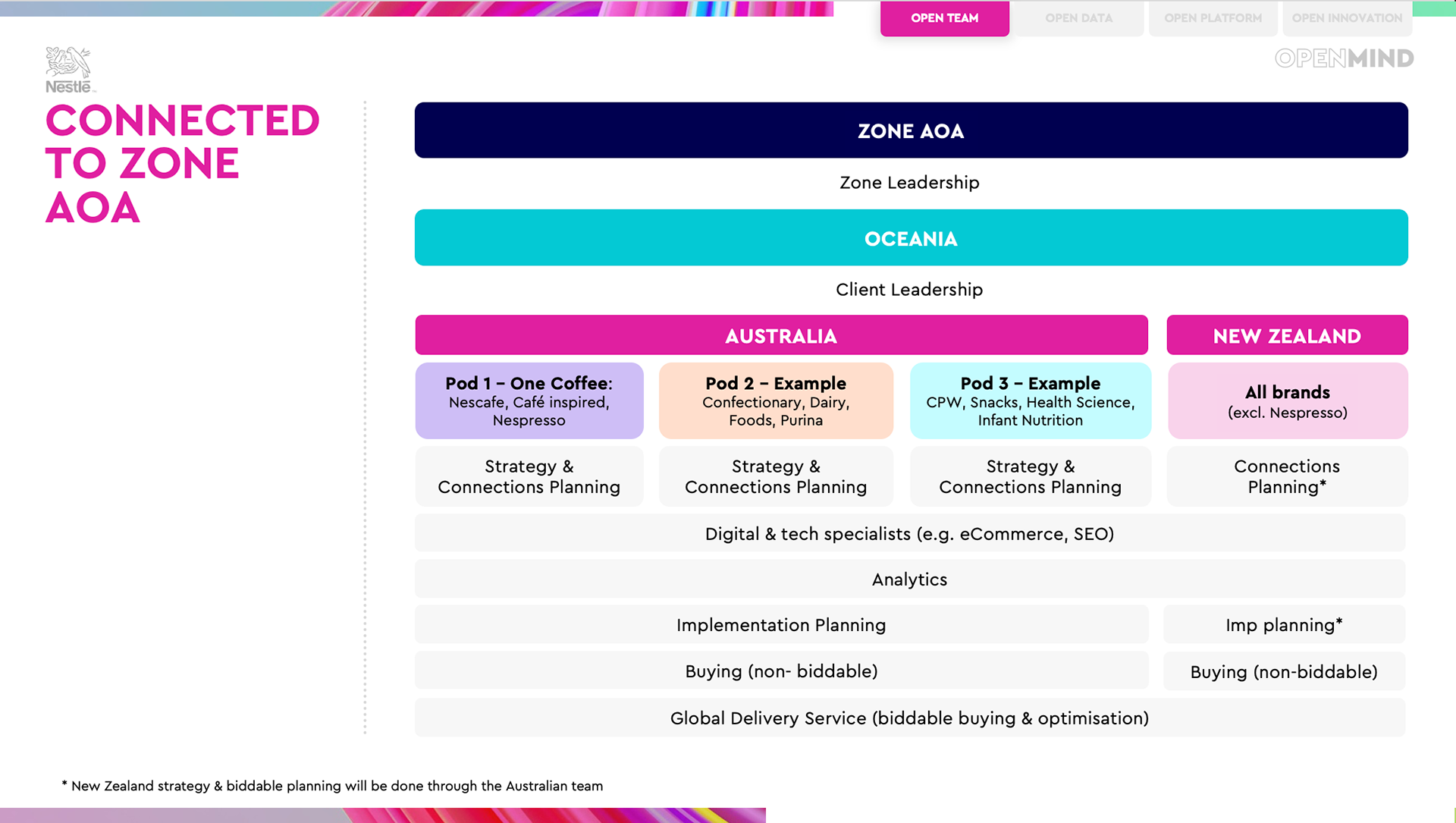This screenshot has width=1456, height=823.
Task: Click the Implementation Planning row
Action: 781,624
